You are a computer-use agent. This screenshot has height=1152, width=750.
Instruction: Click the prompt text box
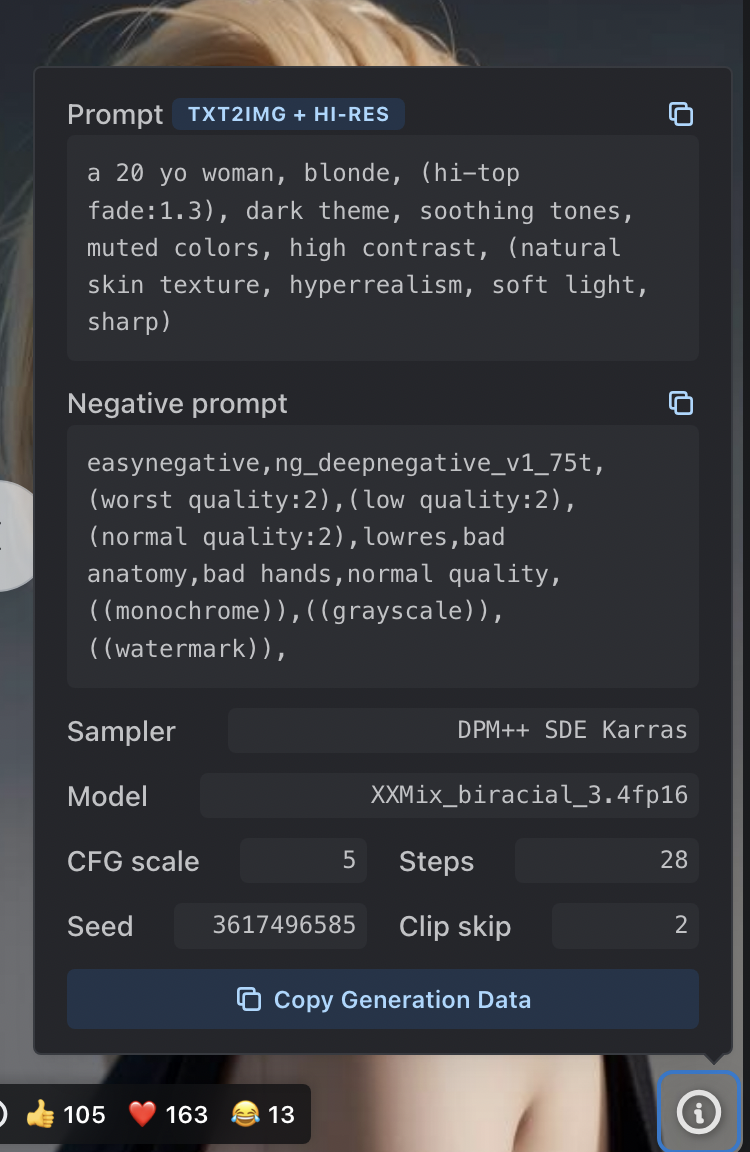(383, 248)
